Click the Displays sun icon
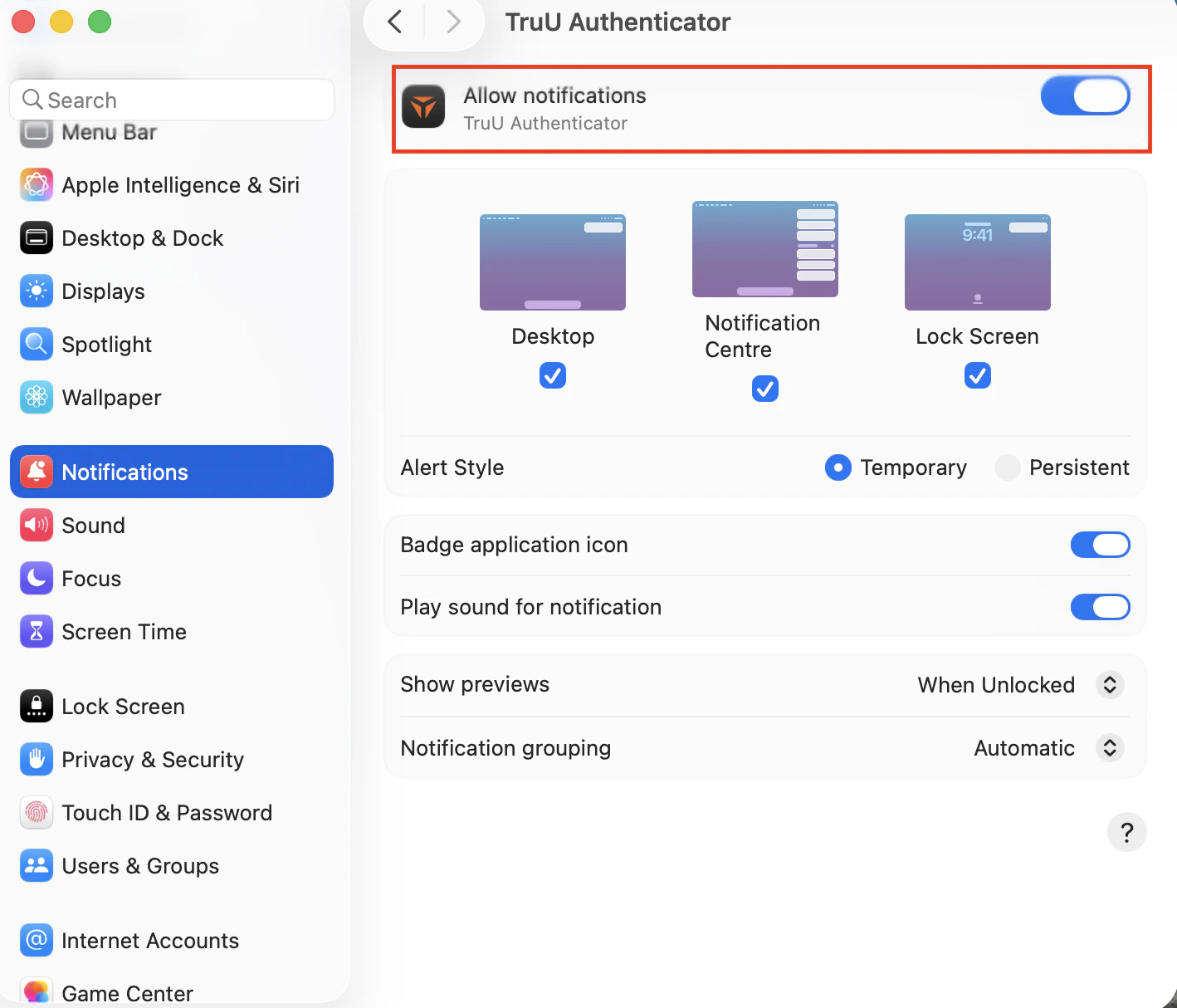The width and height of the screenshot is (1177, 1008). [37, 291]
